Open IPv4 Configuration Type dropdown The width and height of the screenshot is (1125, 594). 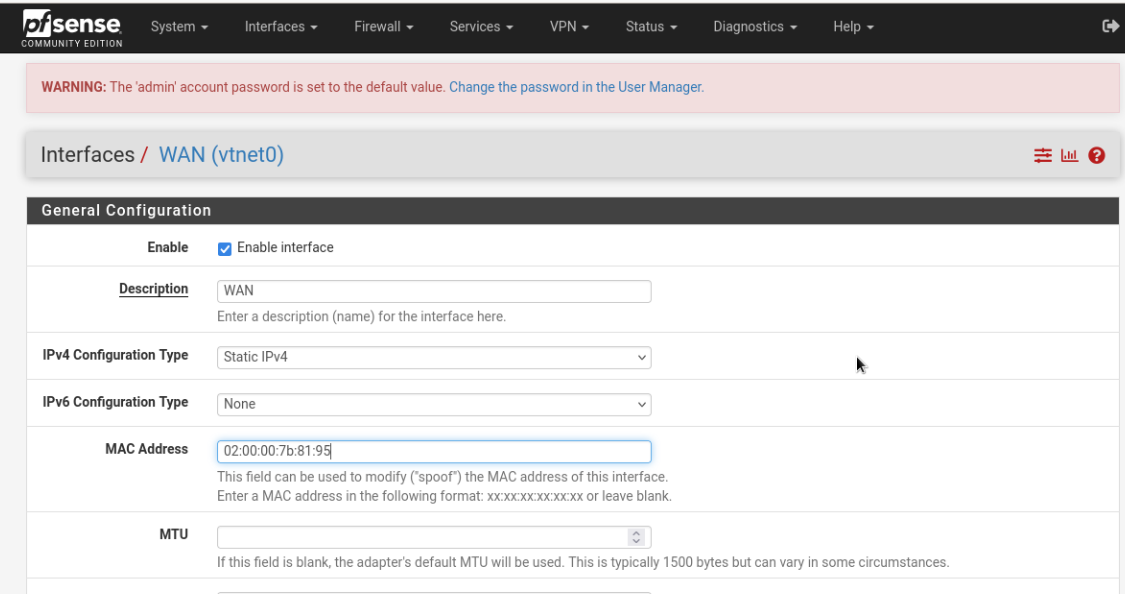tap(434, 357)
